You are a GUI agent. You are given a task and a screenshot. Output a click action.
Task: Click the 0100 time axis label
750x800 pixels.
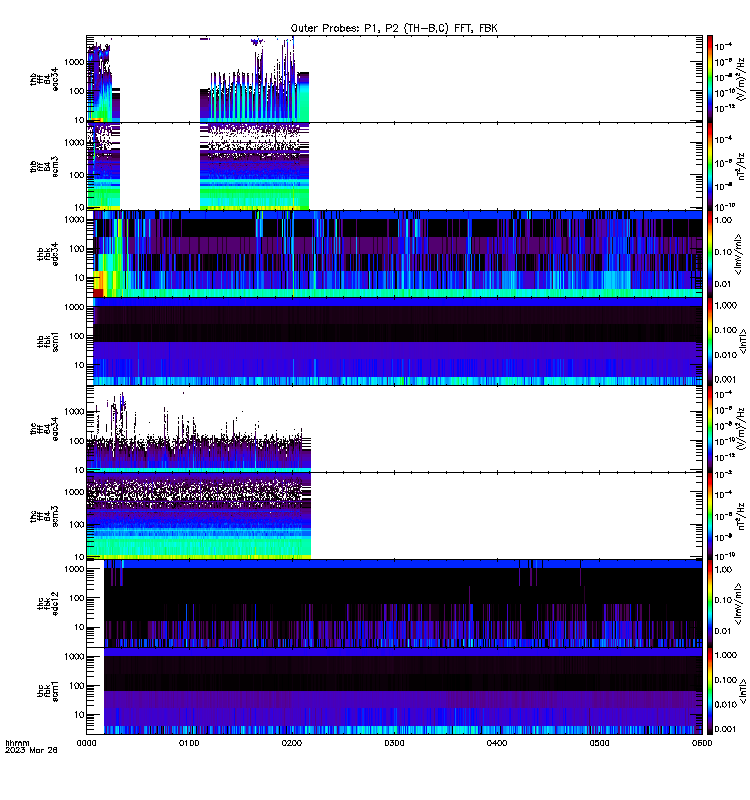189,743
